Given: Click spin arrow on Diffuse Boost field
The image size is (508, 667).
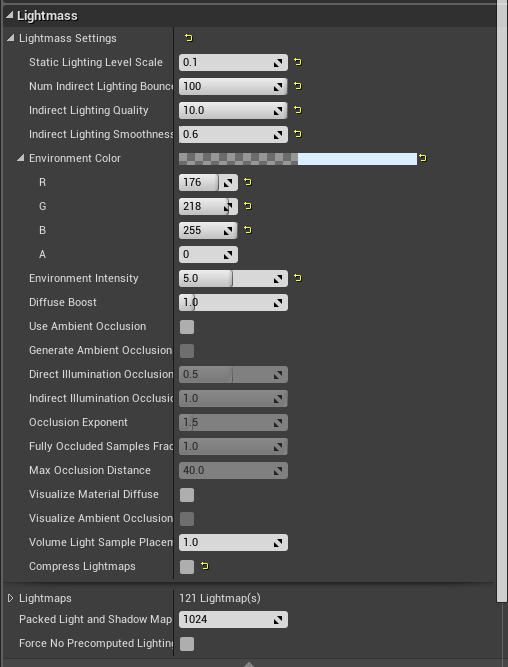Looking at the screenshot, I should click(278, 302).
